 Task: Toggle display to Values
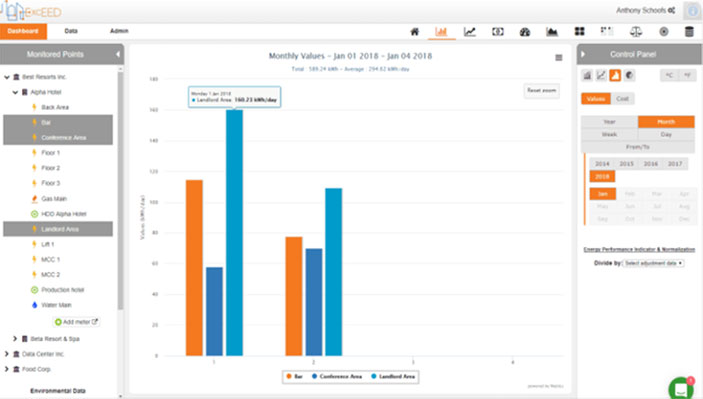pyautogui.click(x=596, y=99)
